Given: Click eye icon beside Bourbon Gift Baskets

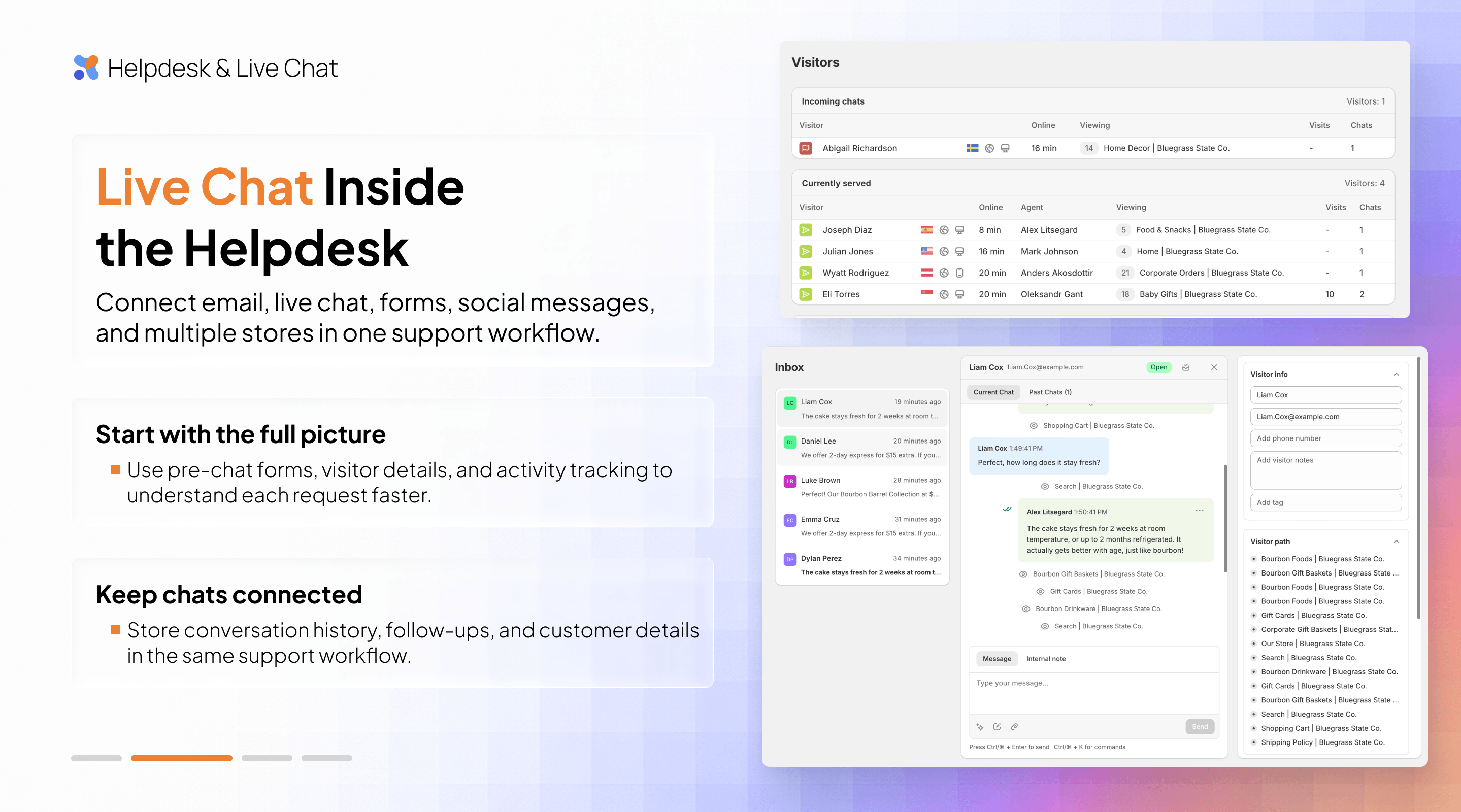Looking at the screenshot, I should pos(1023,574).
